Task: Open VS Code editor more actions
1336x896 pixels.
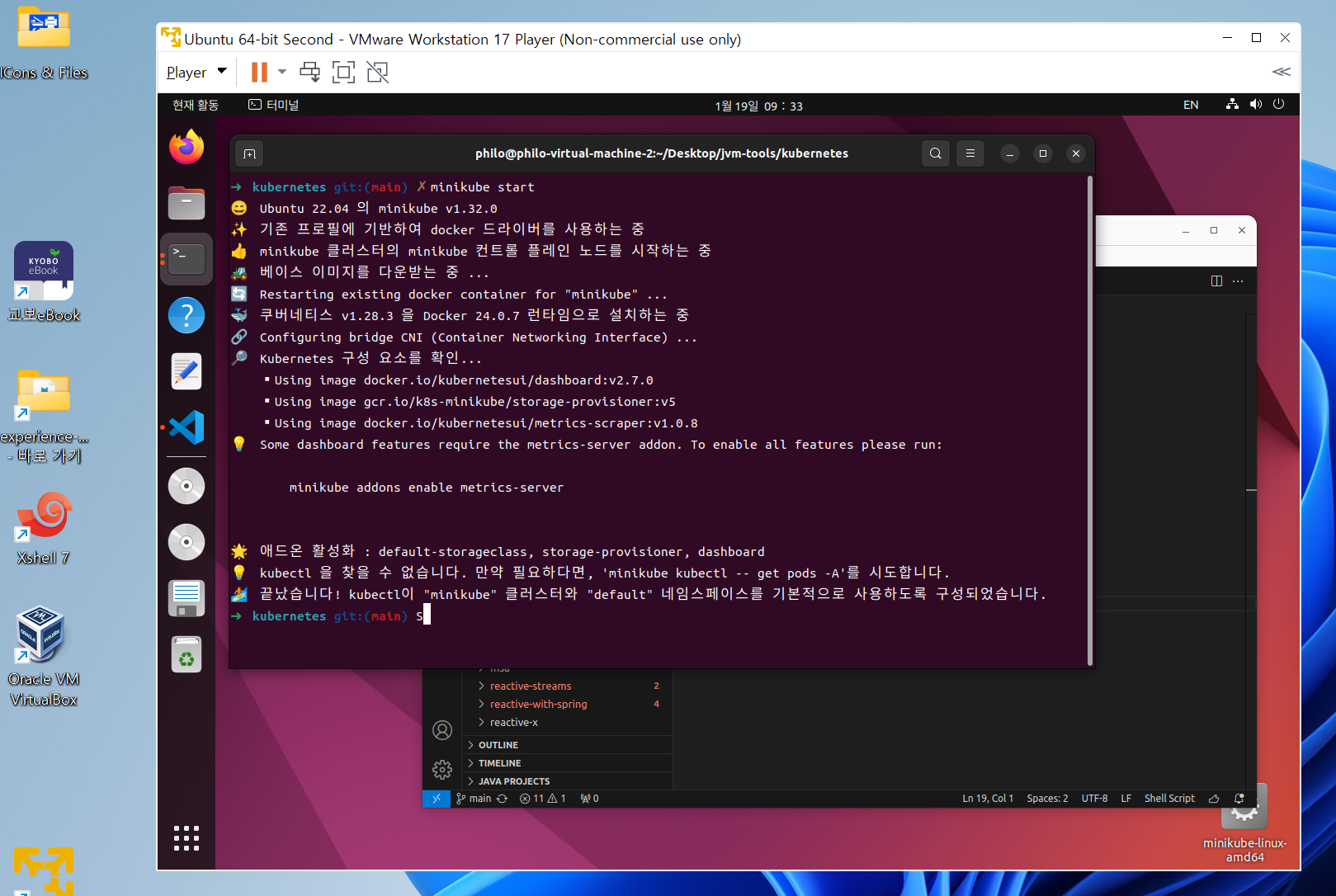Action: pos(1238,281)
